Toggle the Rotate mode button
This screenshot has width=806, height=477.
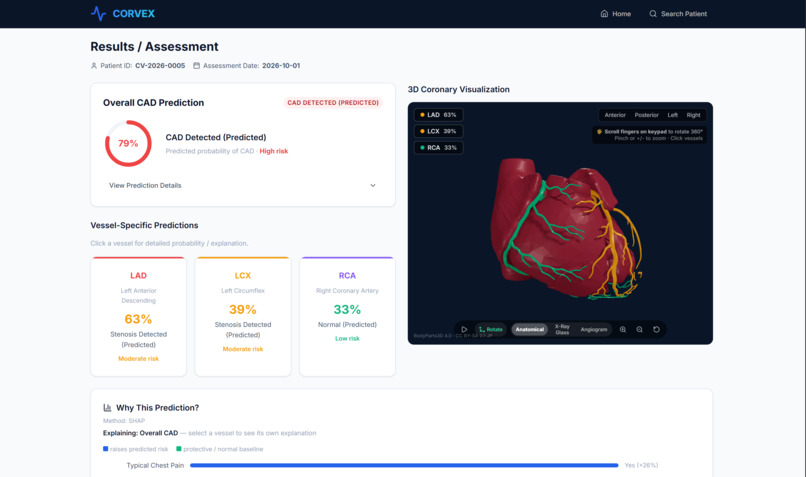click(490, 329)
